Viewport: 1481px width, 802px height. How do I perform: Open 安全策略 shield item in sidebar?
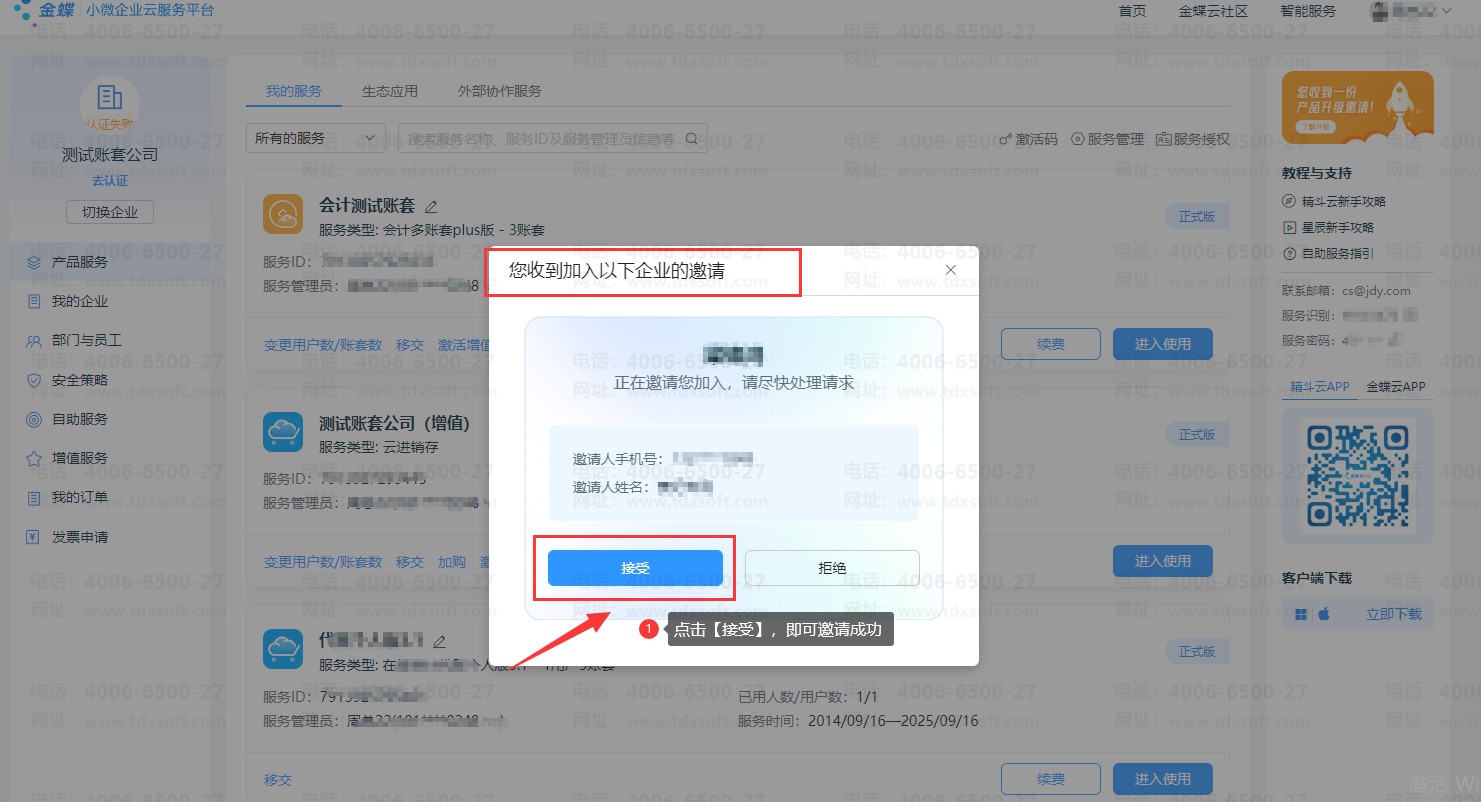(x=79, y=380)
